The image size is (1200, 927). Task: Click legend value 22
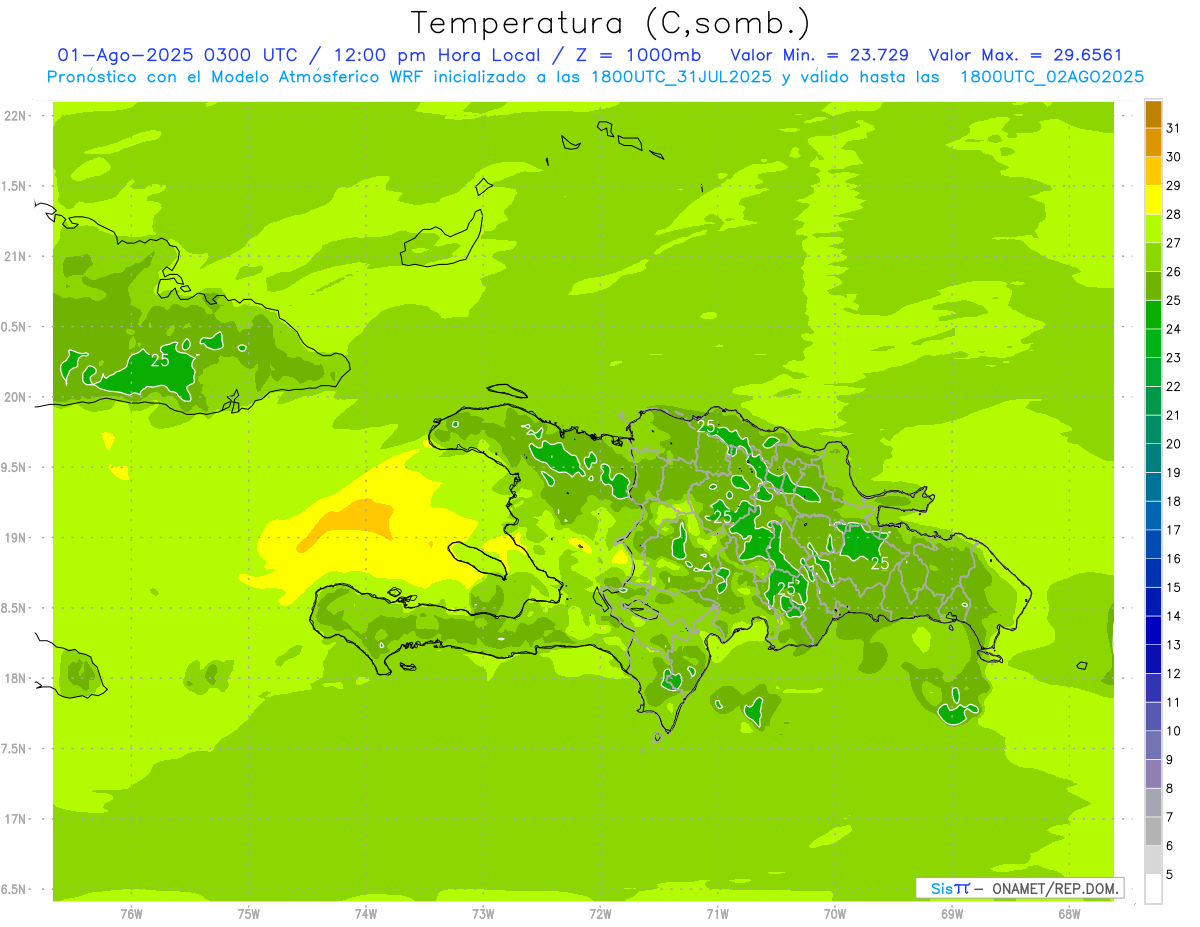[1174, 386]
